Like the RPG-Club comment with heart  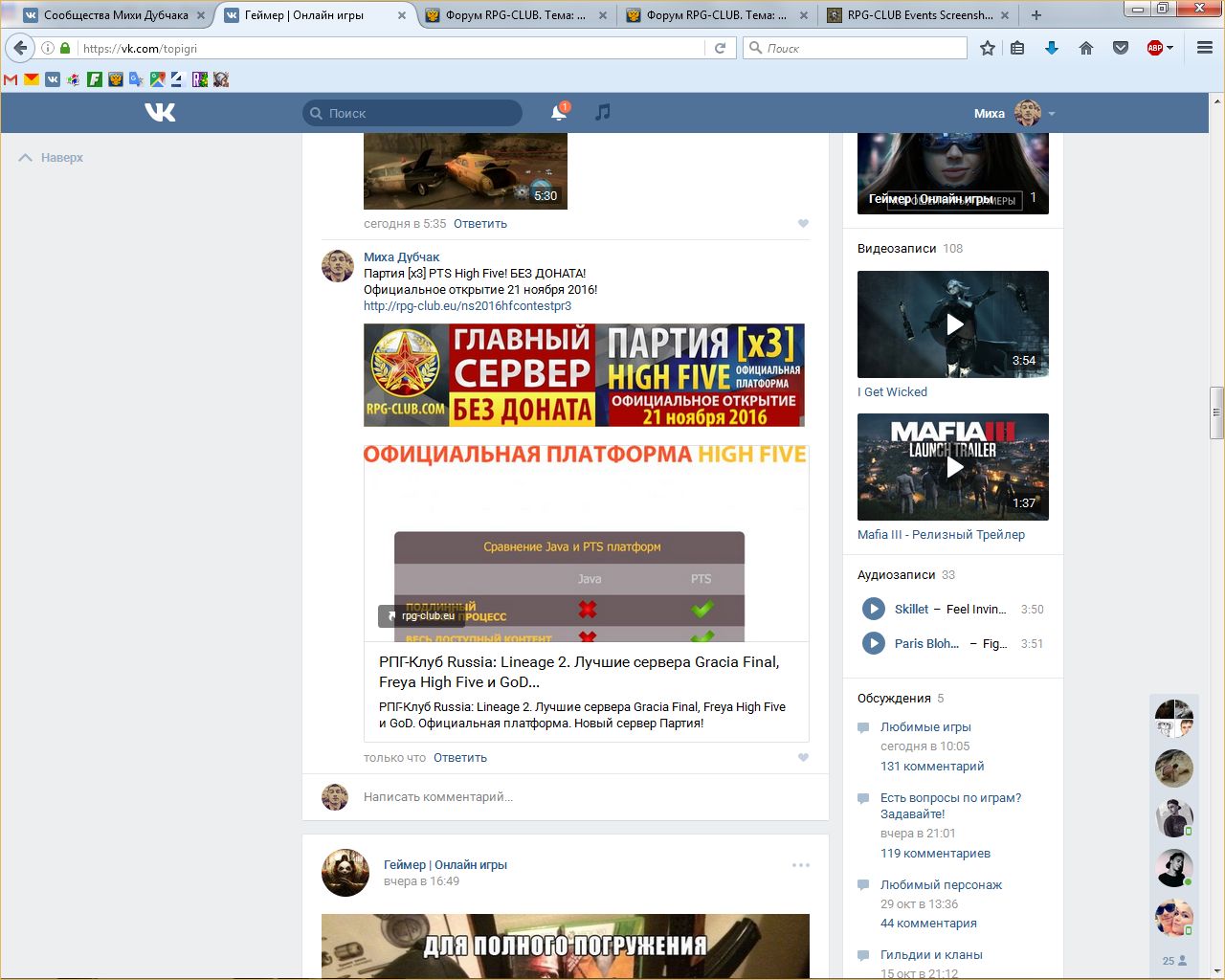coord(803,757)
